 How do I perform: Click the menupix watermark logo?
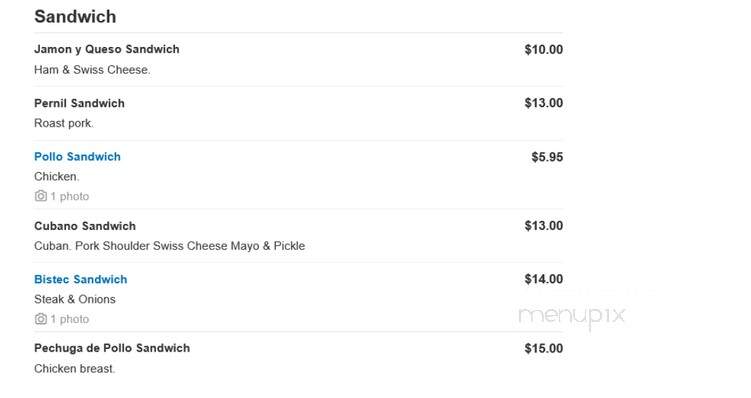[572, 316]
